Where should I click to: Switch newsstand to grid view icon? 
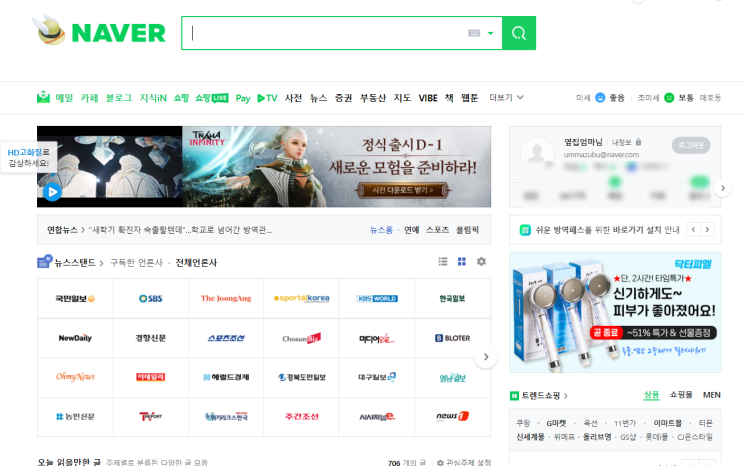click(x=462, y=262)
